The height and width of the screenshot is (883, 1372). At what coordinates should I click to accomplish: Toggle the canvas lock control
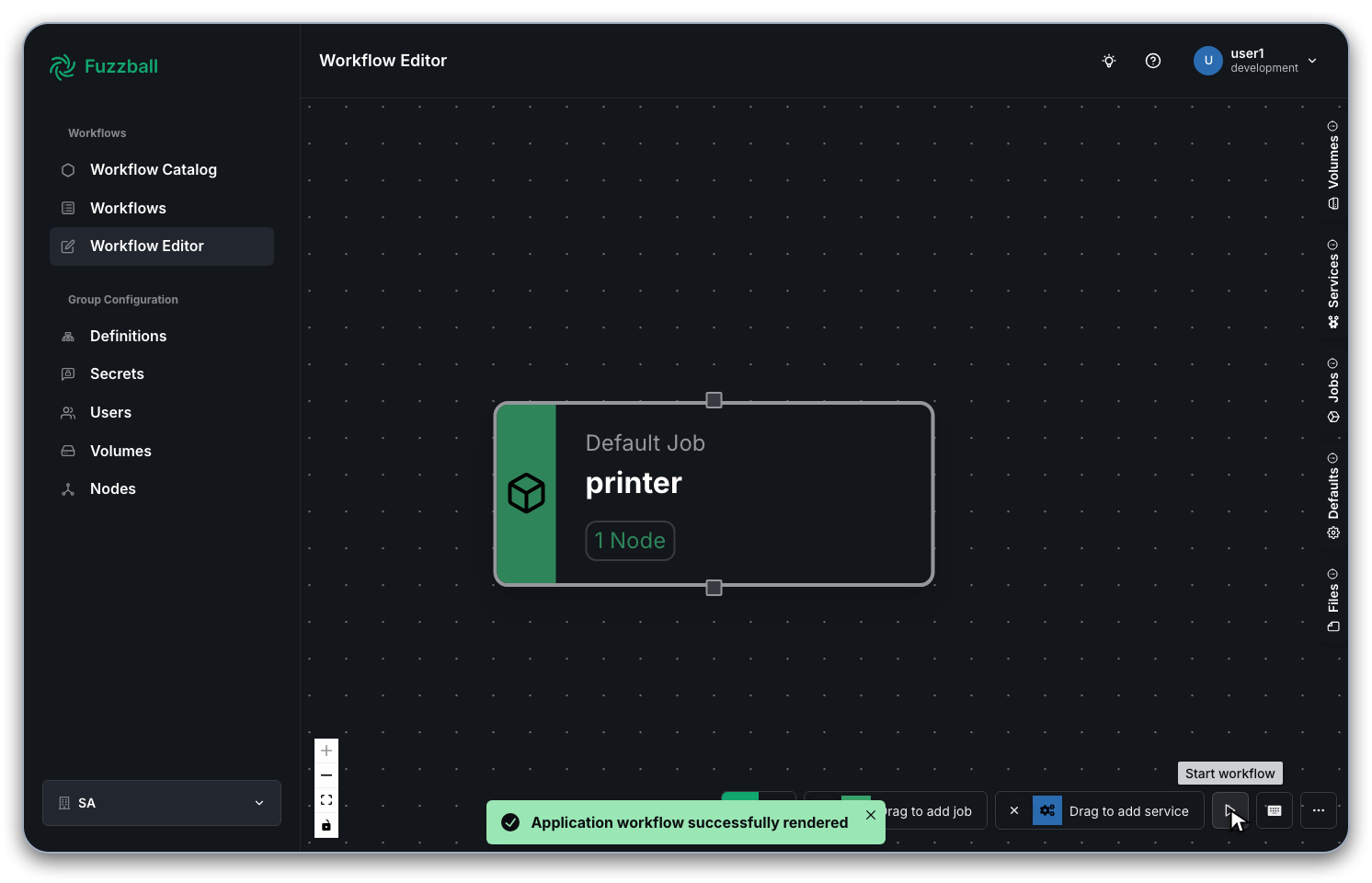326,825
